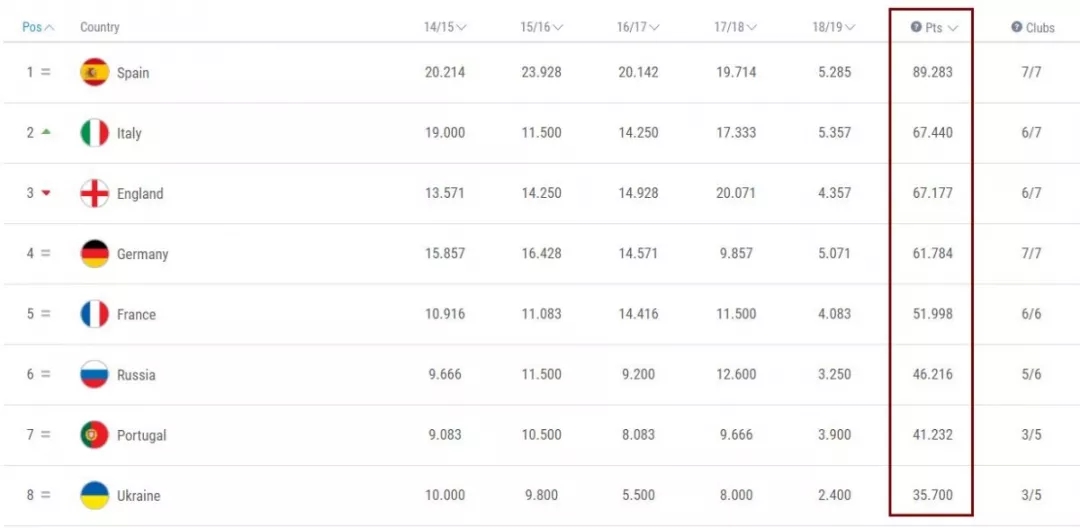The image size is (1080, 528).
Task: Sort by the 16/17 season column
Action: pyautogui.click(x=638, y=28)
